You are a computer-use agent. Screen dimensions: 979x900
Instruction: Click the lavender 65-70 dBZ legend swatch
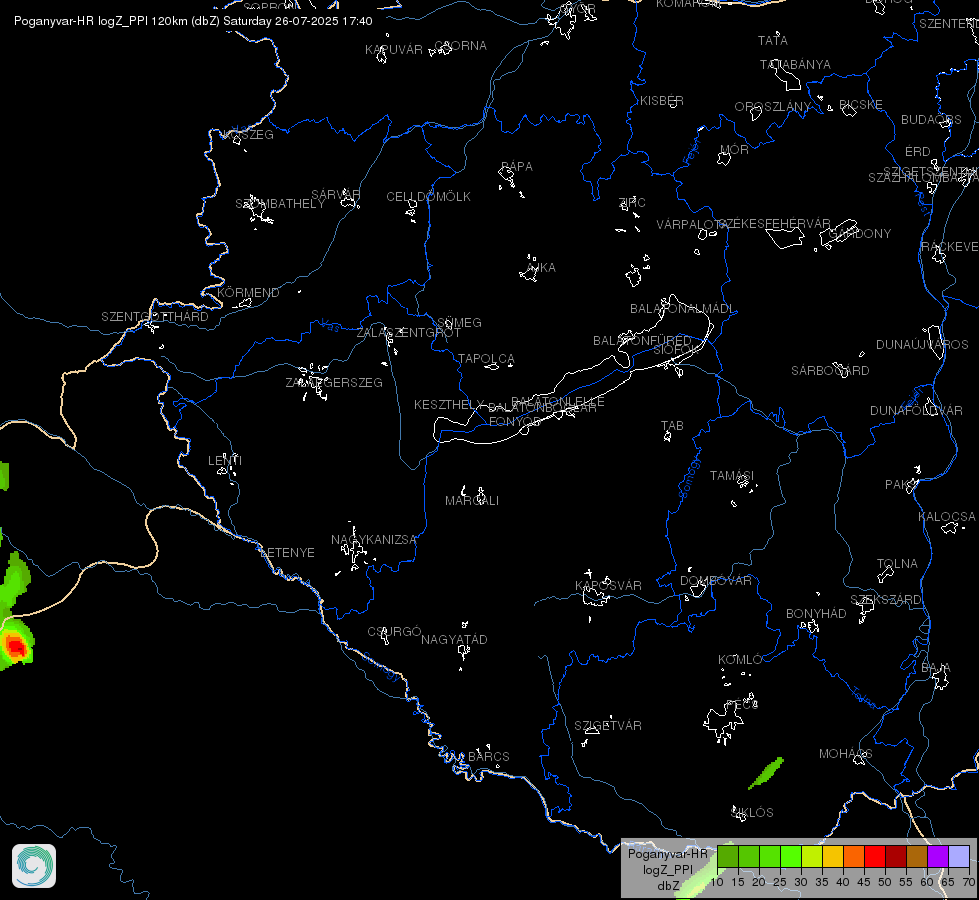(959, 857)
